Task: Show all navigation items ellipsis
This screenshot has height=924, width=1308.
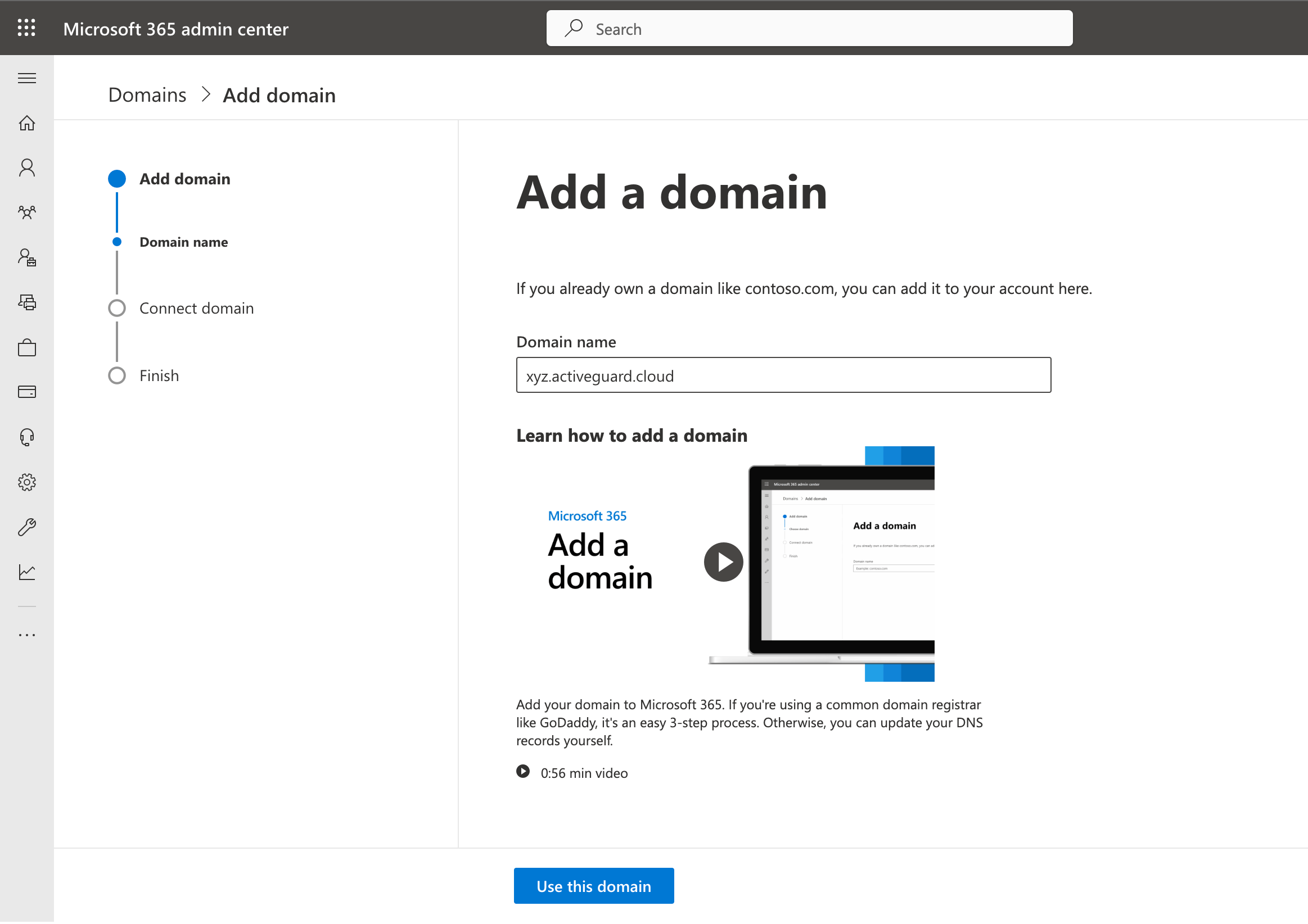Action: click(x=27, y=635)
